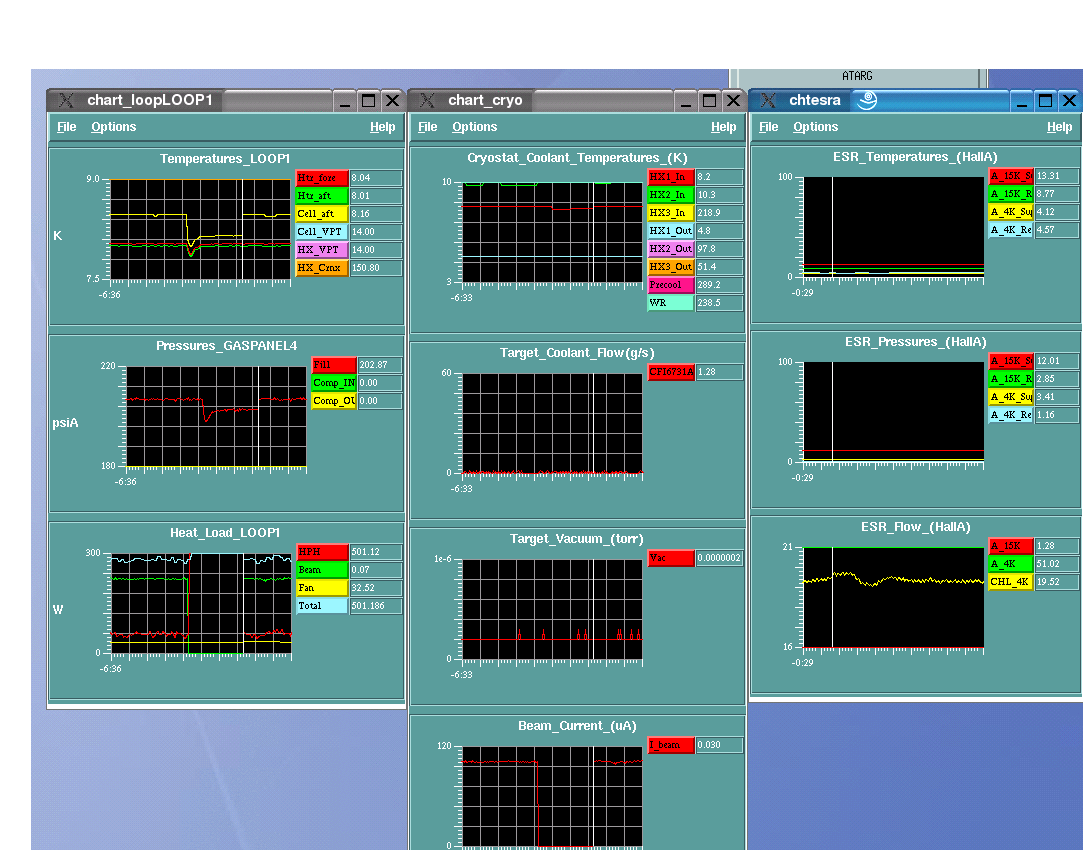Click the ATARG window behind chtesra
Image resolution: width=1083 pixels, height=850 pixels.
pyautogui.click(x=857, y=77)
